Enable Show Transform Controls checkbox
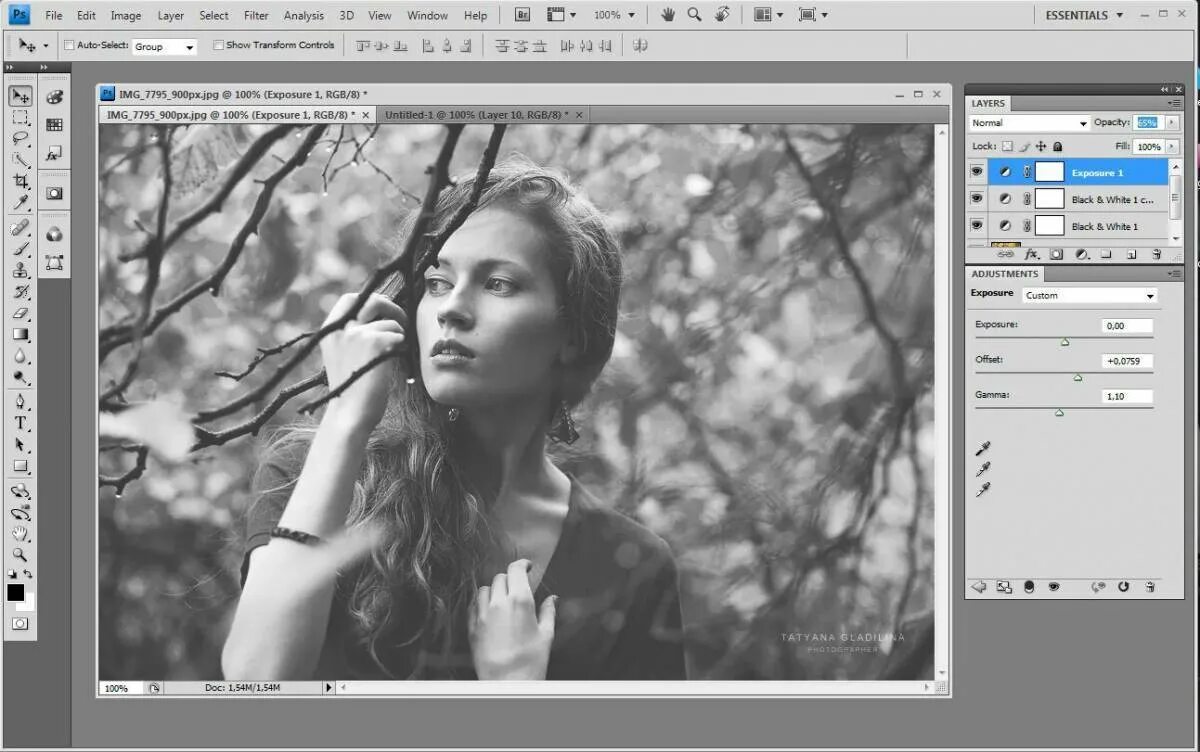The image size is (1200, 752). point(218,45)
